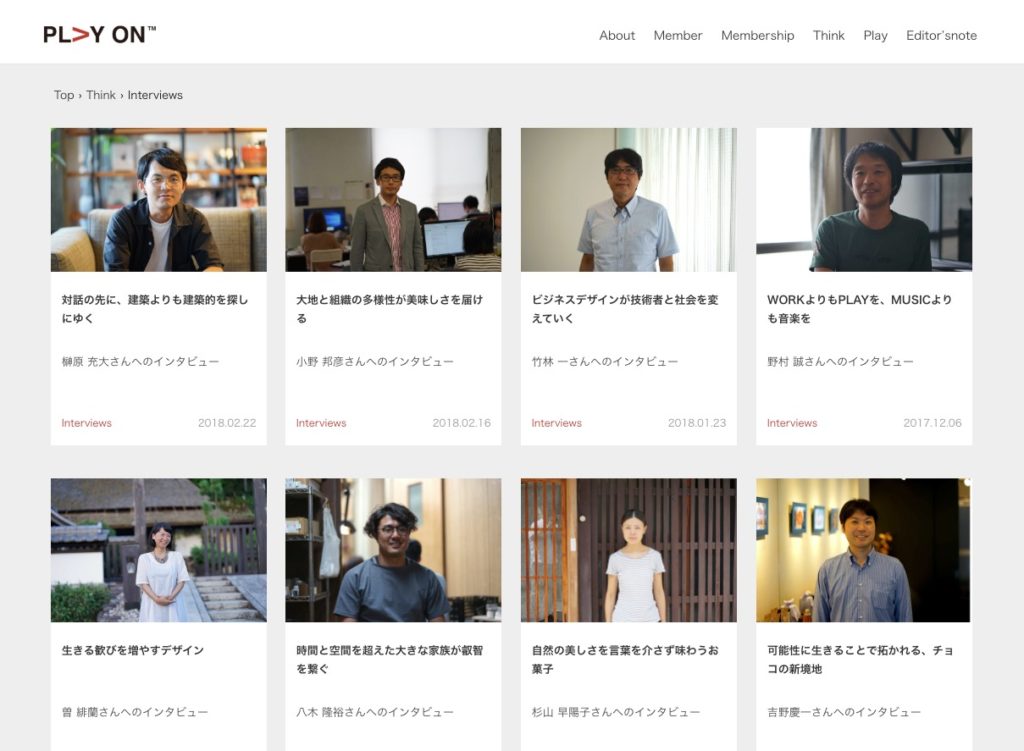Open photo of man in blue shirt in gallery
1024x751 pixels.
coord(864,550)
